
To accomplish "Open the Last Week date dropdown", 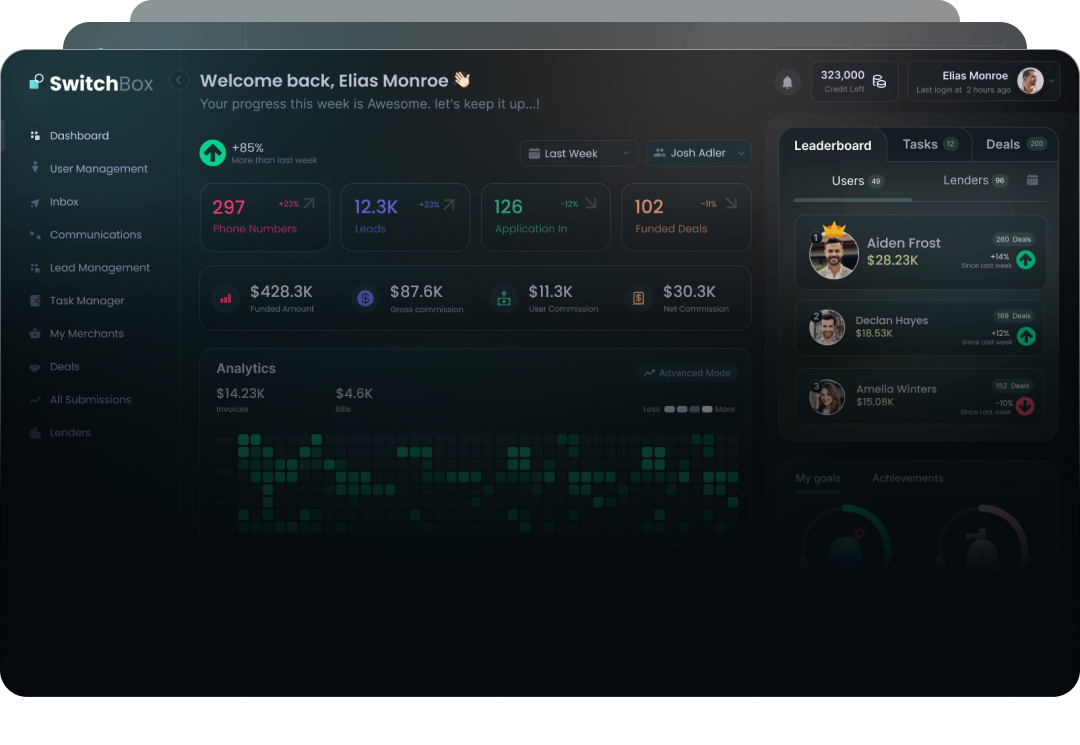I will point(579,153).
